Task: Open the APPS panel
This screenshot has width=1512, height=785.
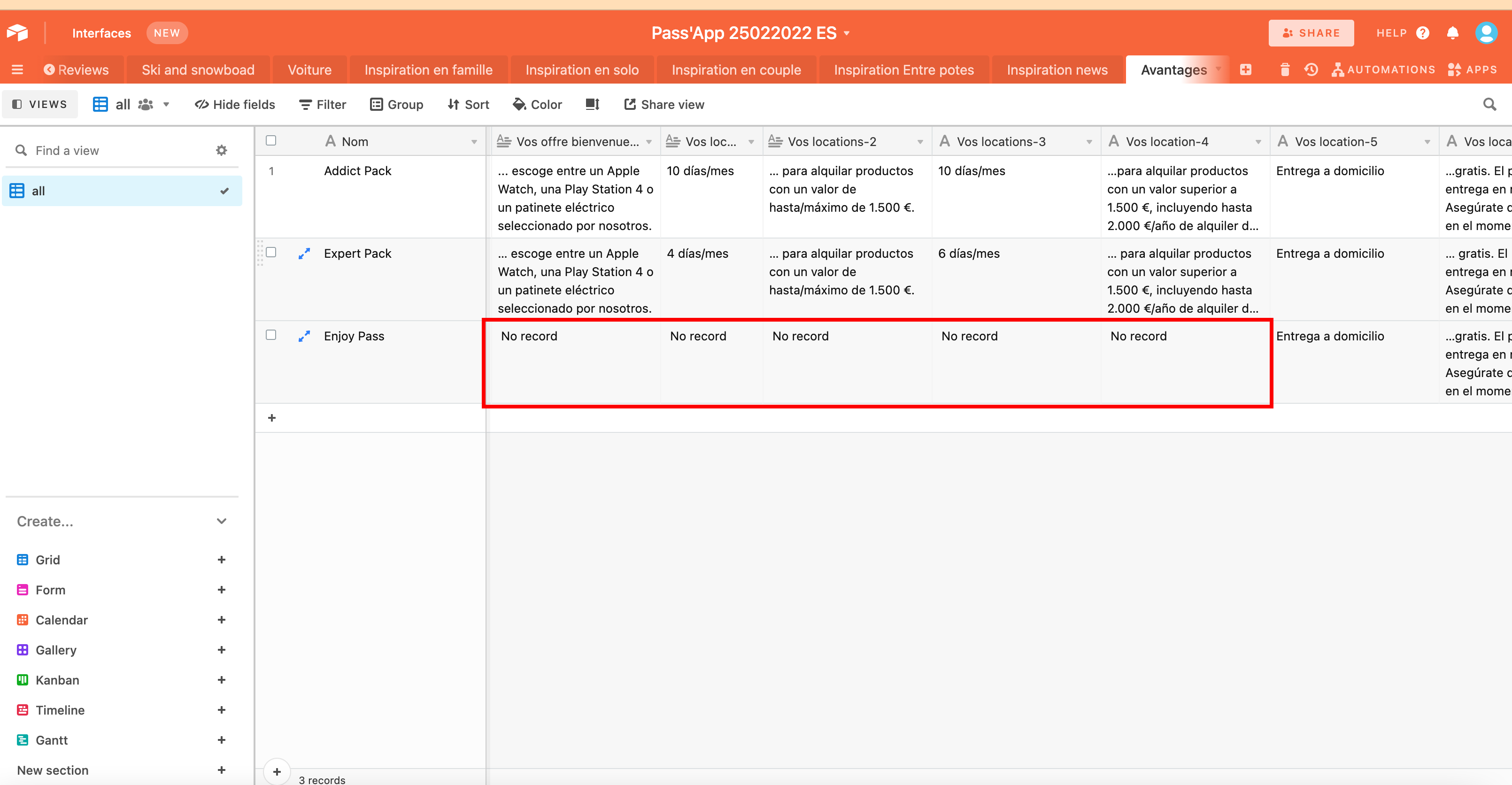Action: point(1473,70)
